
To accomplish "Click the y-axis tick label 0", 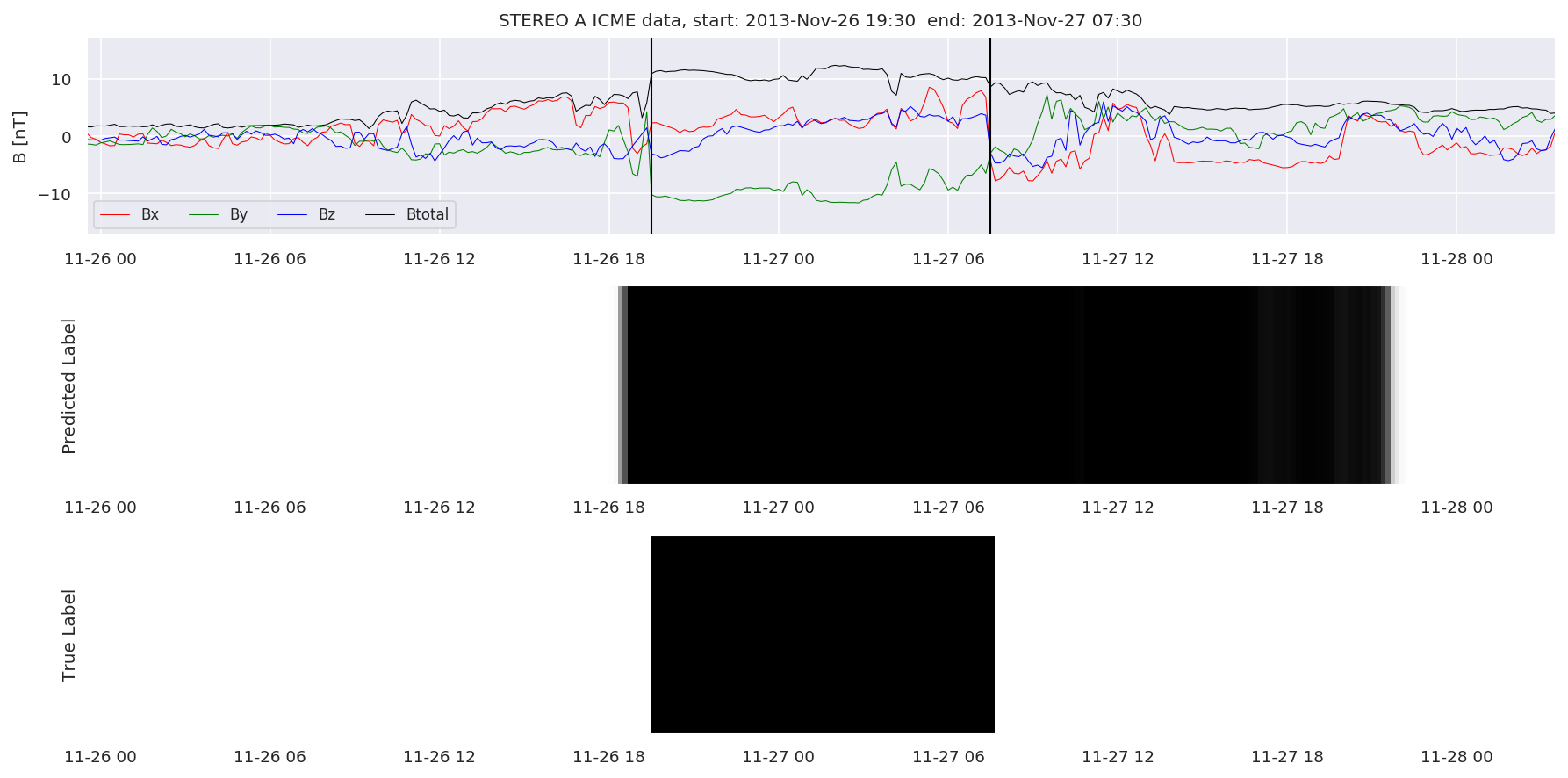I will (x=67, y=137).
